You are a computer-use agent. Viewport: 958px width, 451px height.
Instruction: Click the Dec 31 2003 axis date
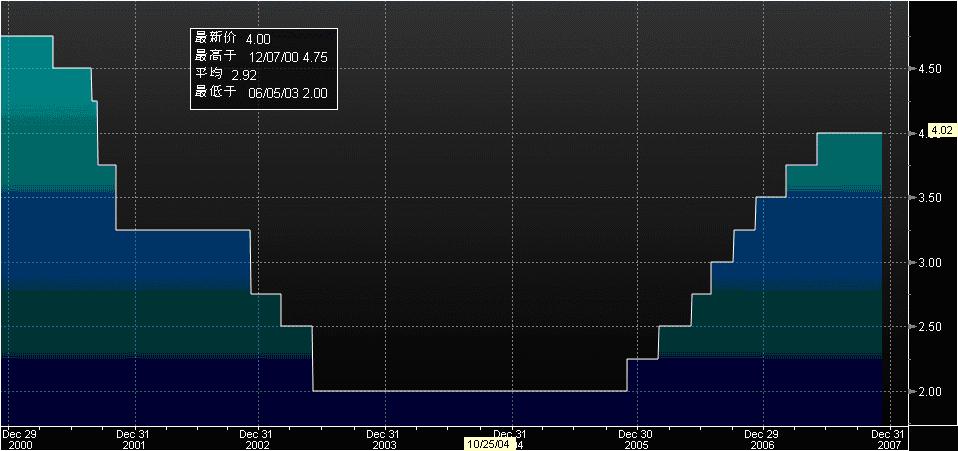point(384,439)
